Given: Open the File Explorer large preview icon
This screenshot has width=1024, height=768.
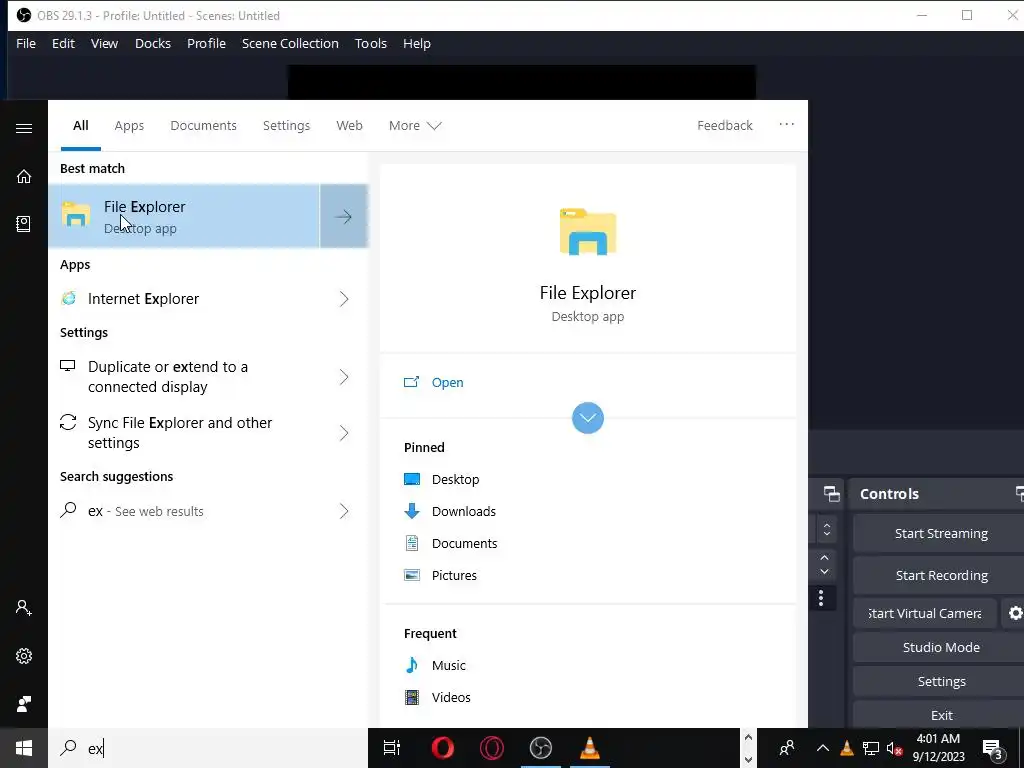Looking at the screenshot, I should pos(588,232).
